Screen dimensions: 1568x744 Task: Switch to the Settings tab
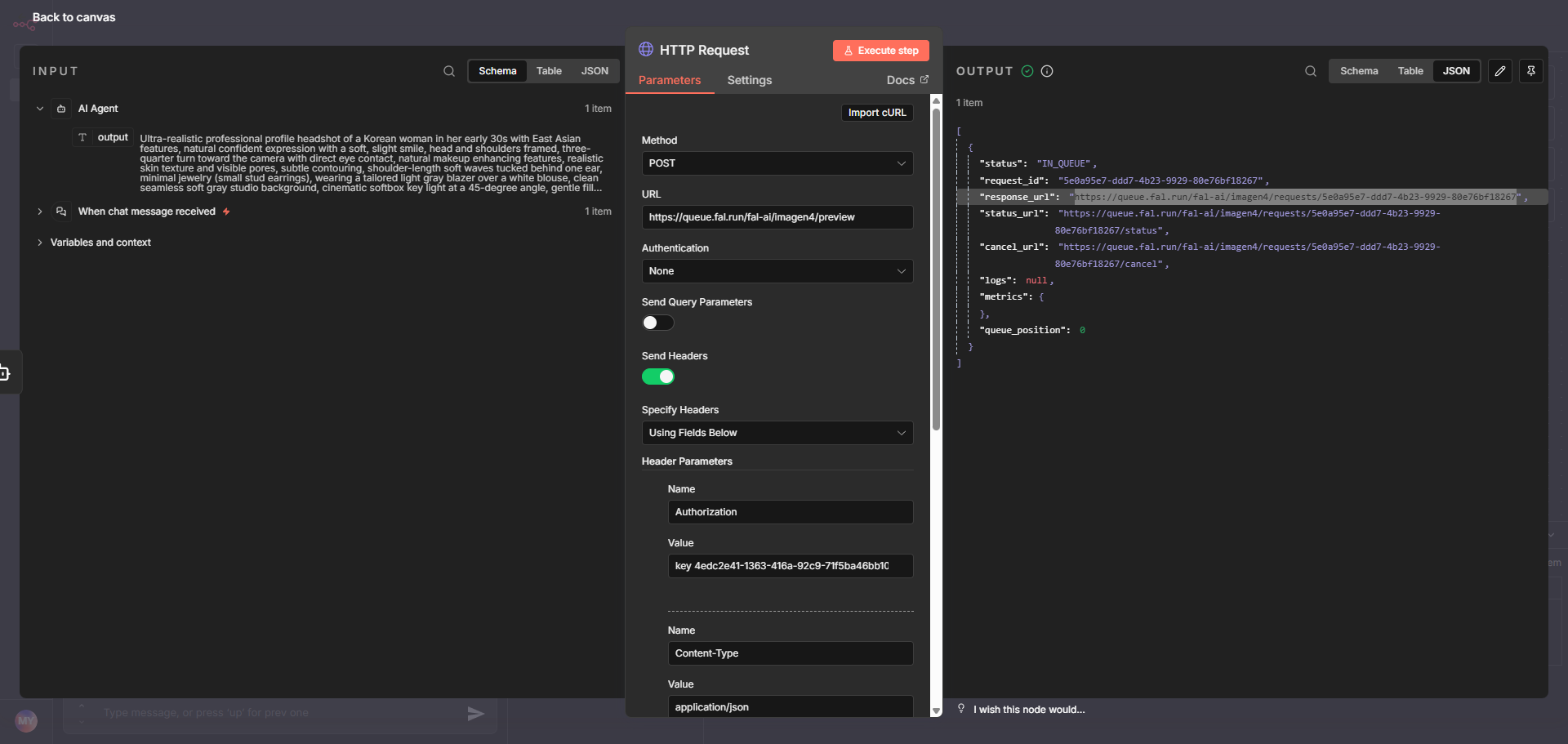(x=750, y=80)
